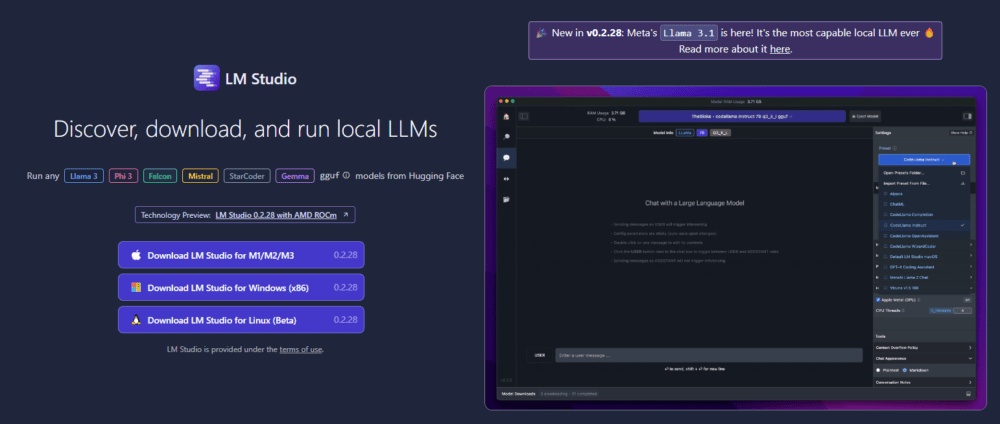Click the "Discover, download, and run local LLMs" heading
1000x424 pixels.
coord(246,129)
